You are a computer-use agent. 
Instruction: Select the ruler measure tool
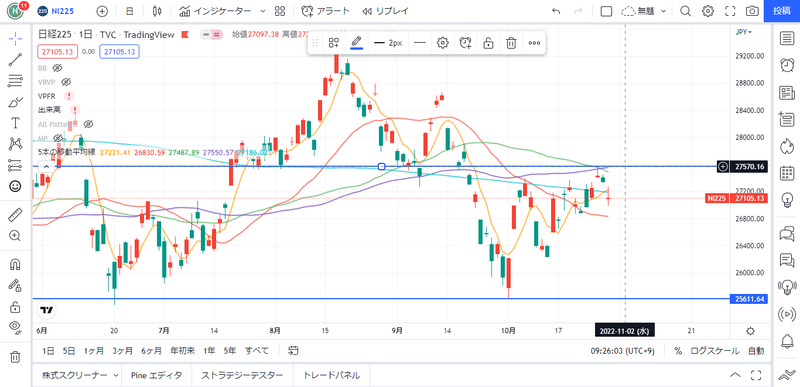click(x=15, y=215)
